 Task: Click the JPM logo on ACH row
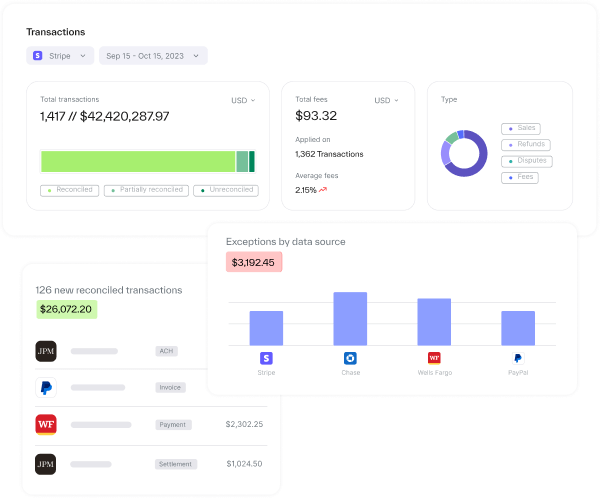46,351
